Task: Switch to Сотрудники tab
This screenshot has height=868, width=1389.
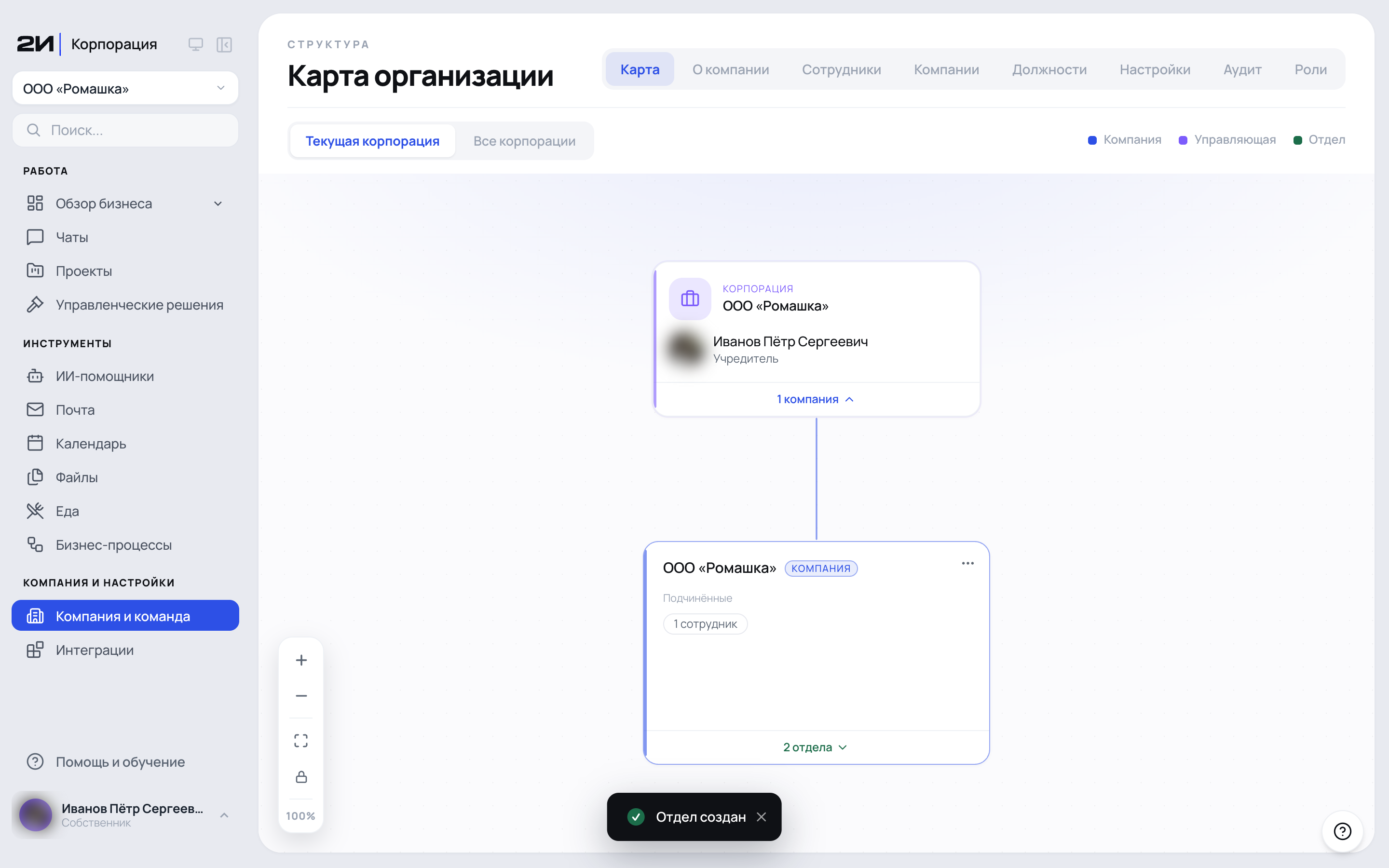Action: pyautogui.click(x=842, y=69)
